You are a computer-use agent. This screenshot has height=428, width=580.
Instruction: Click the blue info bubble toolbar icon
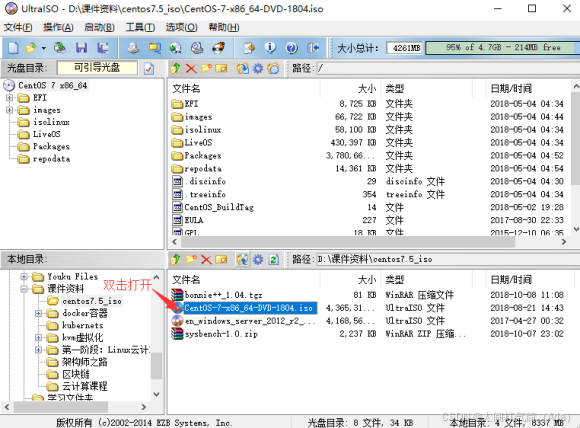point(270,48)
